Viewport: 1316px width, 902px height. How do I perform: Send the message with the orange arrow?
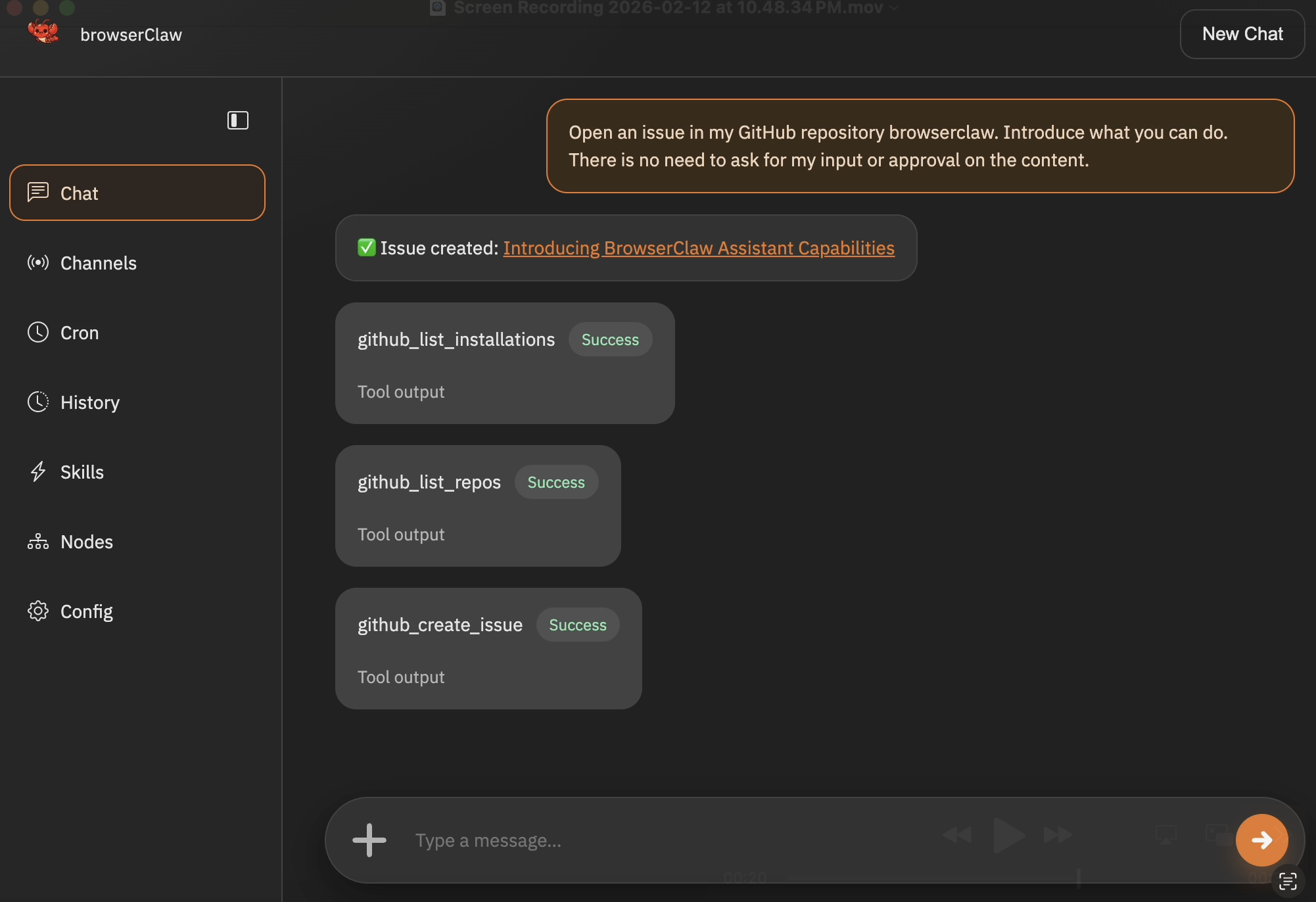coord(1262,840)
